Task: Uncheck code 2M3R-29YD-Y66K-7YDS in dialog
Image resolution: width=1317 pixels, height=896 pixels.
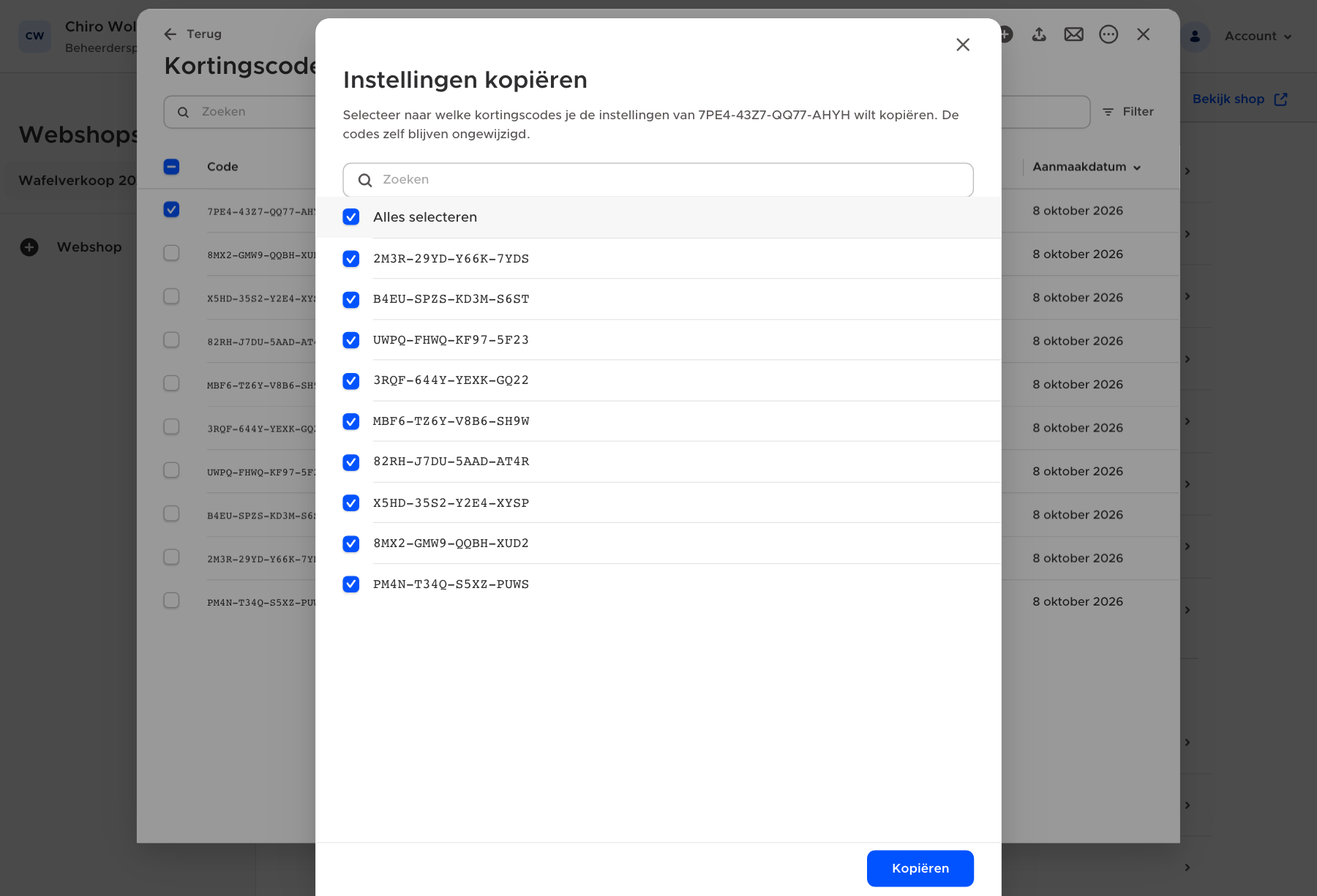Action: click(351, 259)
